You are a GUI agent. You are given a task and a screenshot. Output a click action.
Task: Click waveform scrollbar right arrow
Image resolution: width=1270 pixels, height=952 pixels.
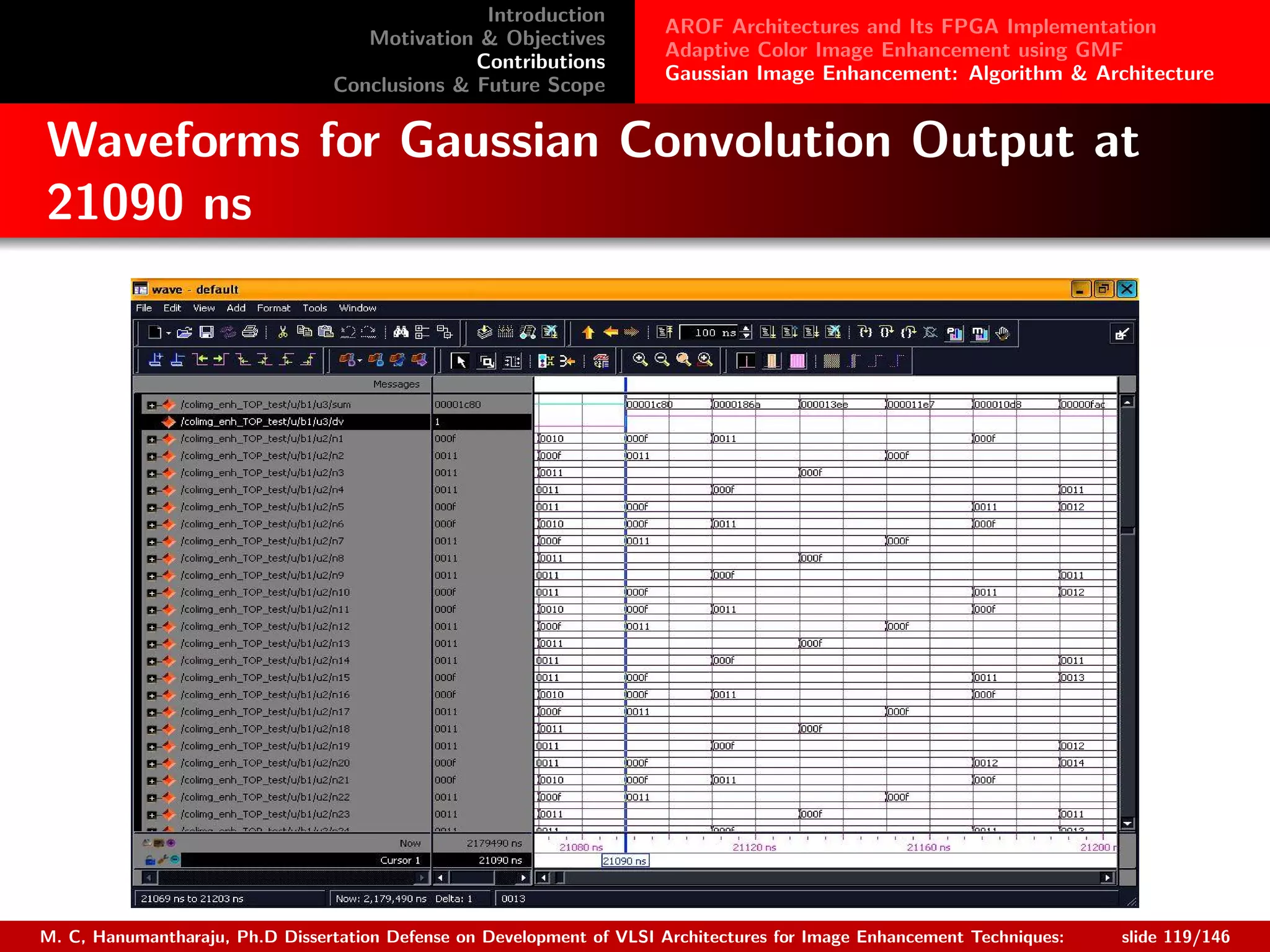click(1107, 878)
